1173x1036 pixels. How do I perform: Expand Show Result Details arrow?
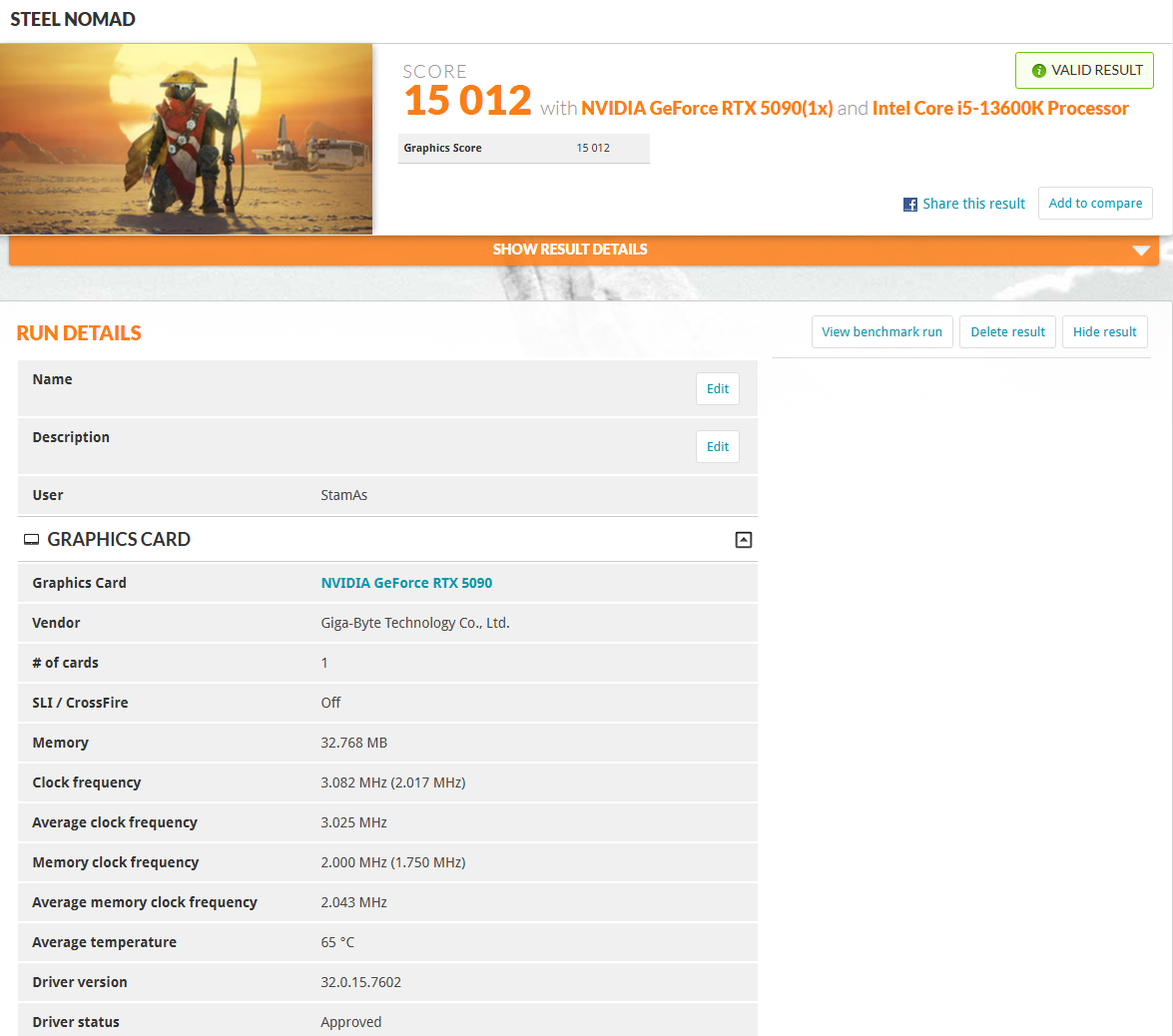tap(1141, 251)
